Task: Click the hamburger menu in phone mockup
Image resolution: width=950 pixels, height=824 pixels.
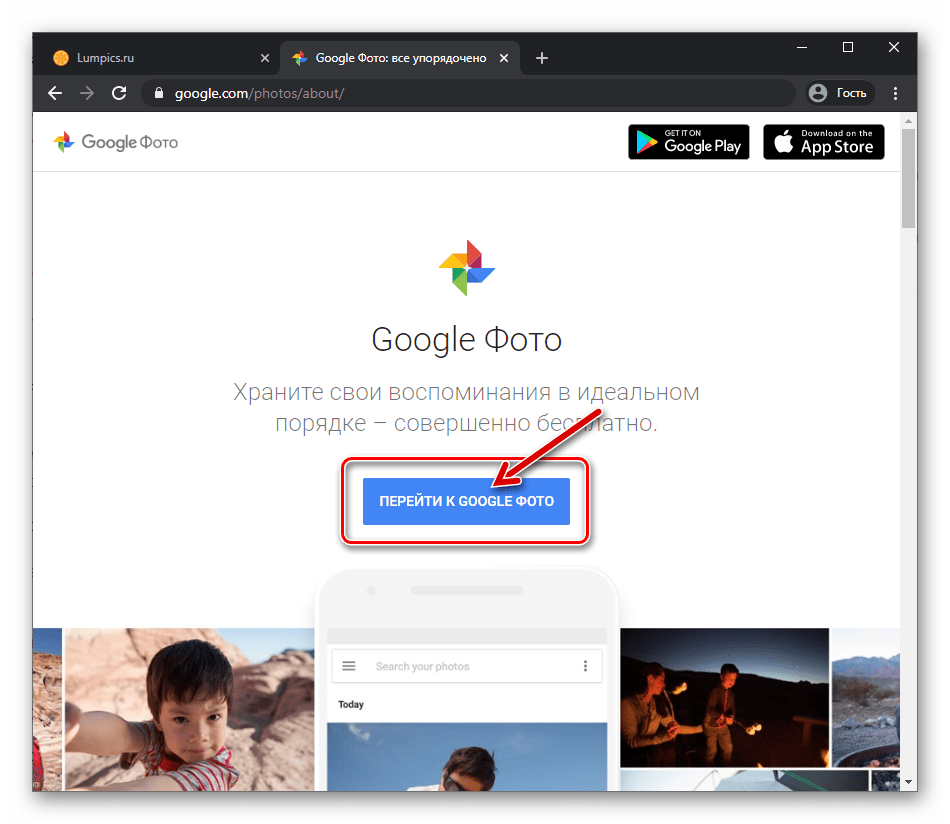Action: [349, 666]
